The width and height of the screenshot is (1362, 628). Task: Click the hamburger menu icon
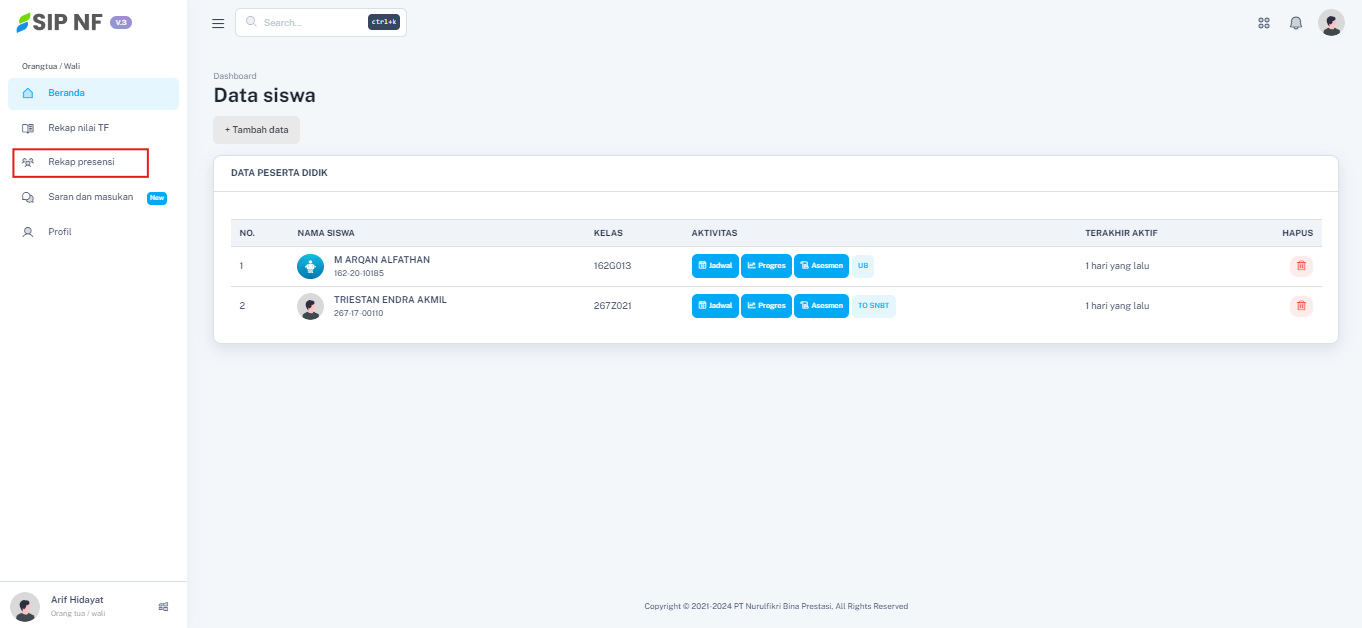218,23
